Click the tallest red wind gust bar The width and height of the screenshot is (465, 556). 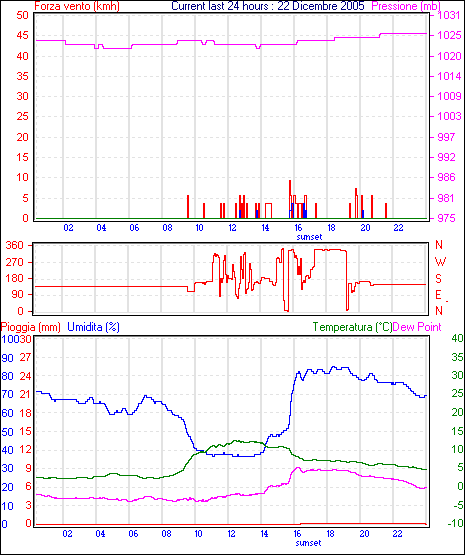[x=290, y=199]
